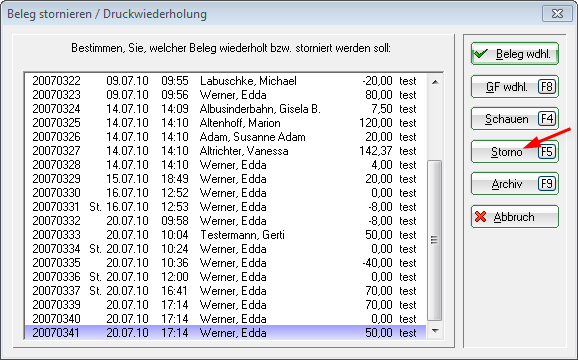Select receipt 20070324 Albusinderbahn, Gisela B.
Screen dimensions: 578x360
tap(225, 109)
